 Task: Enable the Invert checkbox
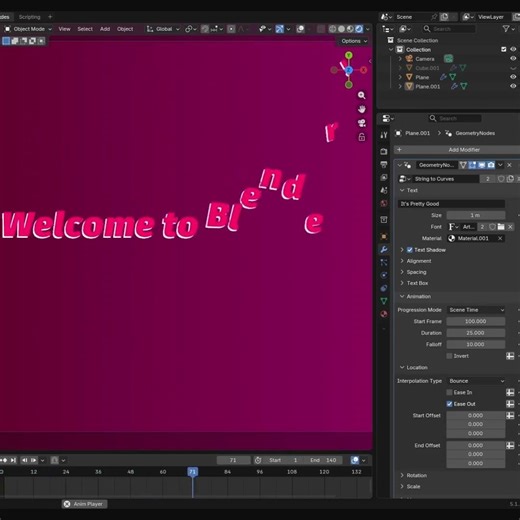click(x=449, y=356)
